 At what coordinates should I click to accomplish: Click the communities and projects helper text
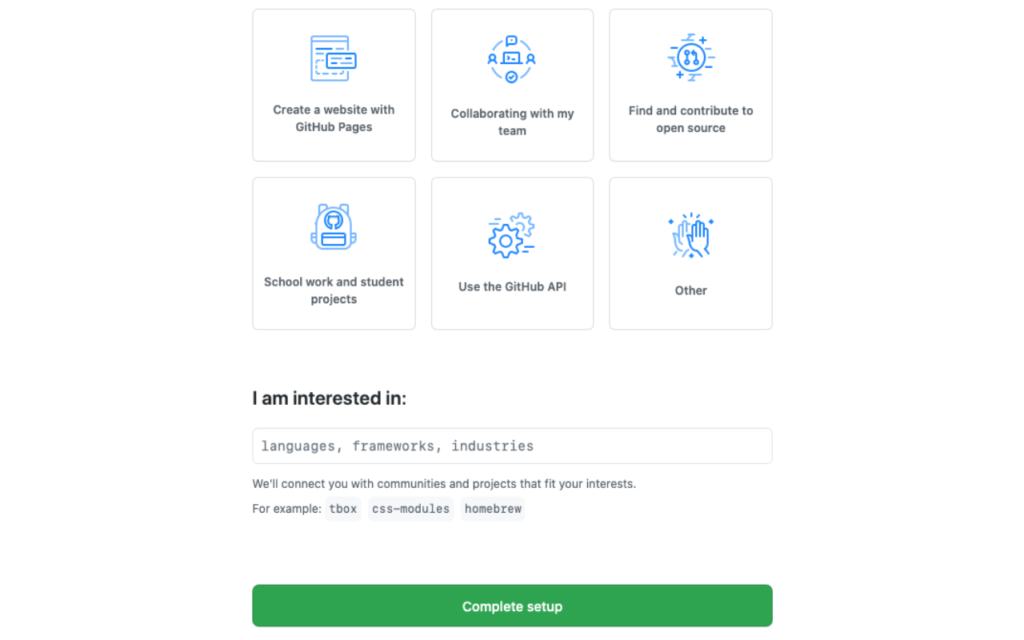(x=444, y=484)
